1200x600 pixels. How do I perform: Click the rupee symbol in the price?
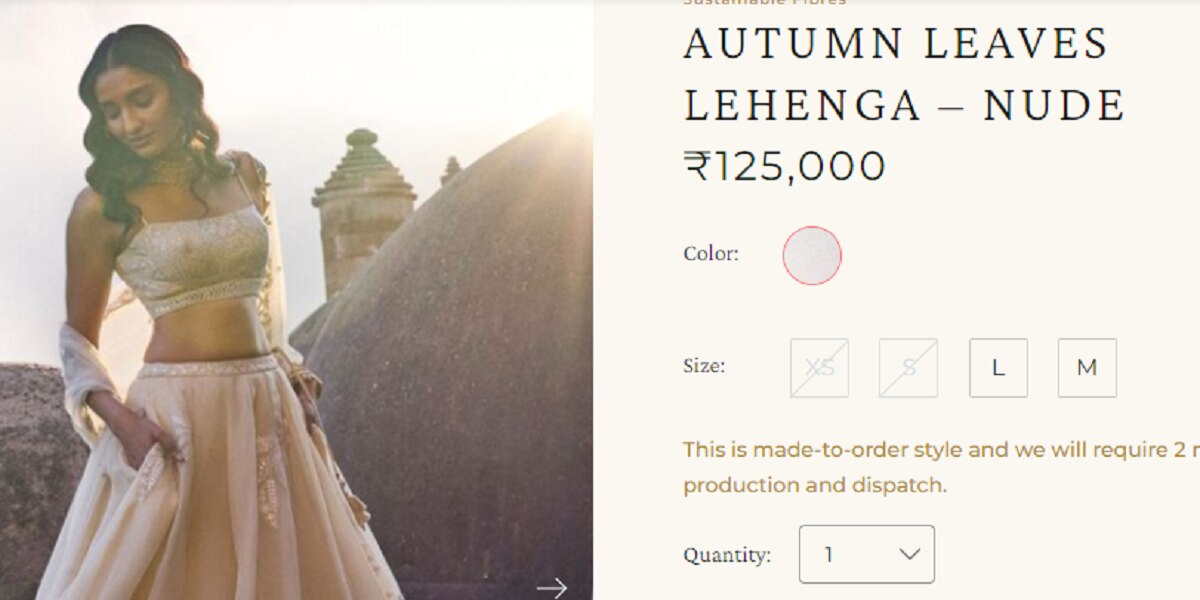pyautogui.click(x=696, y=166)
